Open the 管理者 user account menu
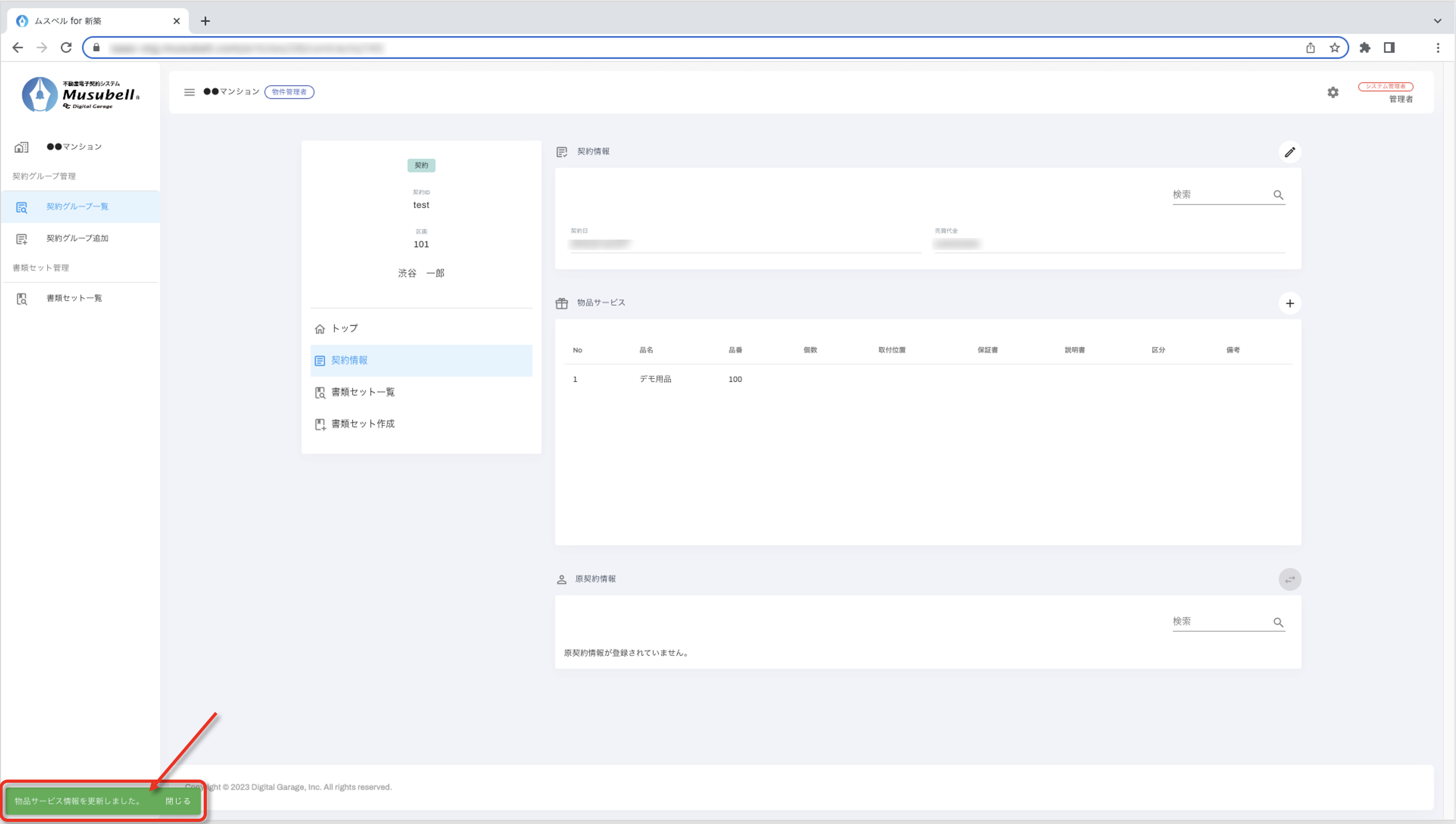The image size is (1456, 824). [1400, 99]
